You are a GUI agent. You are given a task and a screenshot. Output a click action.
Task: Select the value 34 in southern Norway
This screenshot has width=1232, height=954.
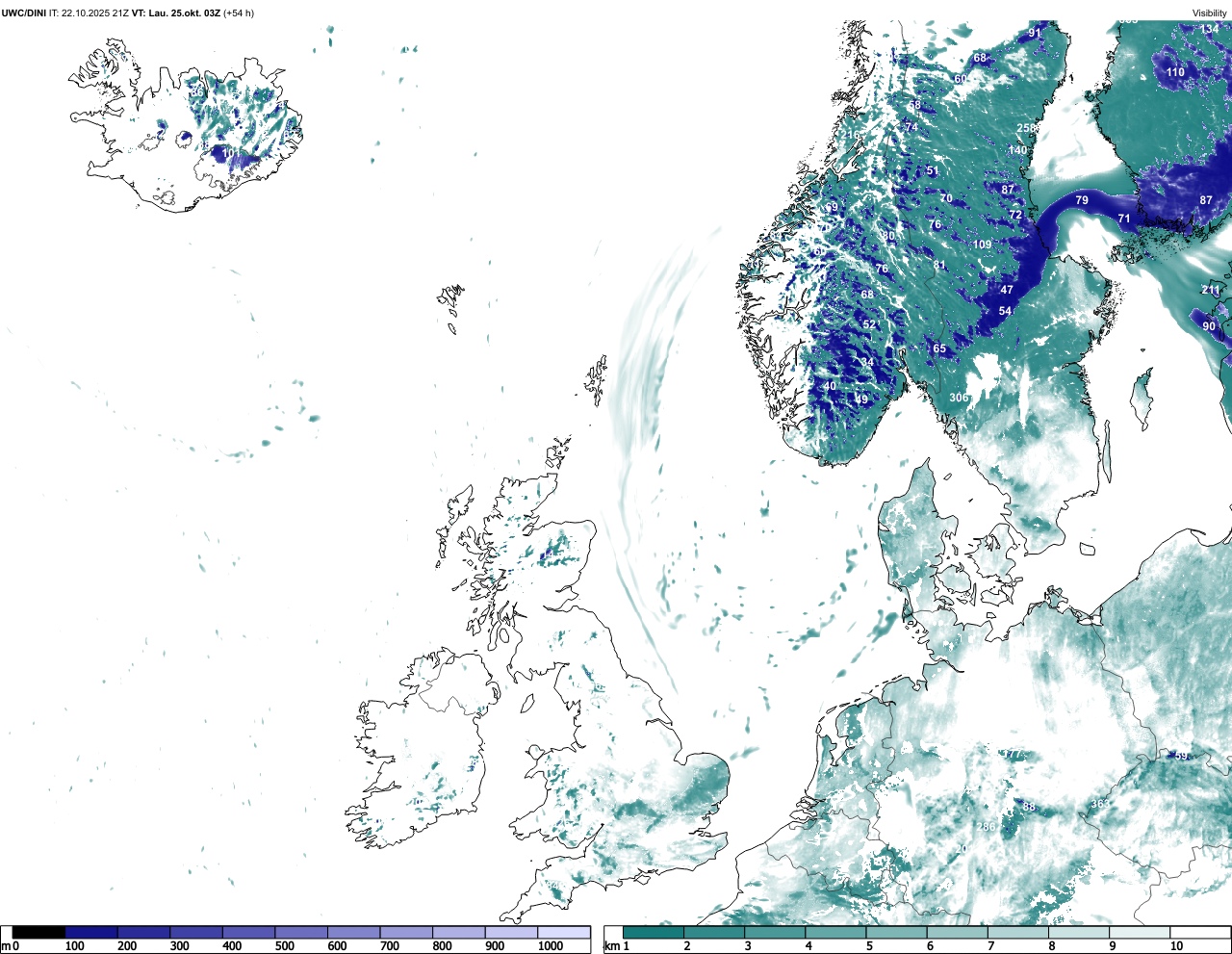pyautogui.click(x=867, y=363)
